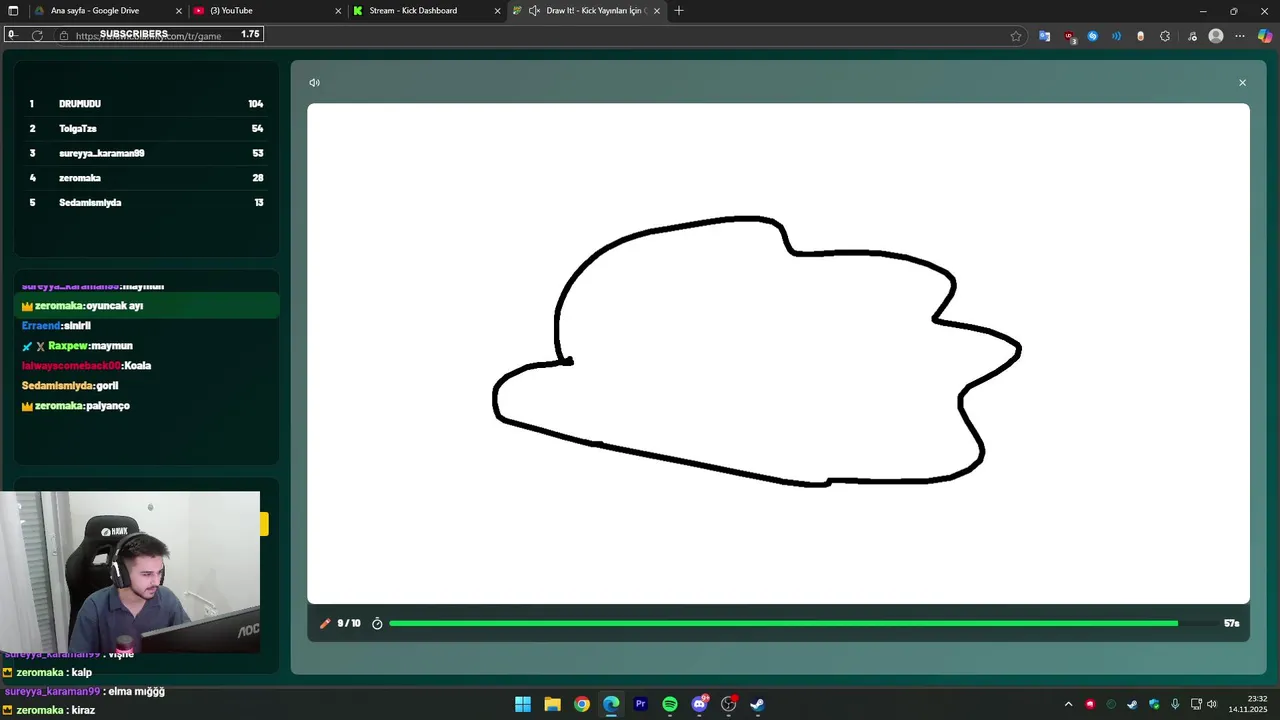Mute the game sound using speaker icon
Image resolution: width=1280 pixels, height=720 pixels.
click(314, 83)
